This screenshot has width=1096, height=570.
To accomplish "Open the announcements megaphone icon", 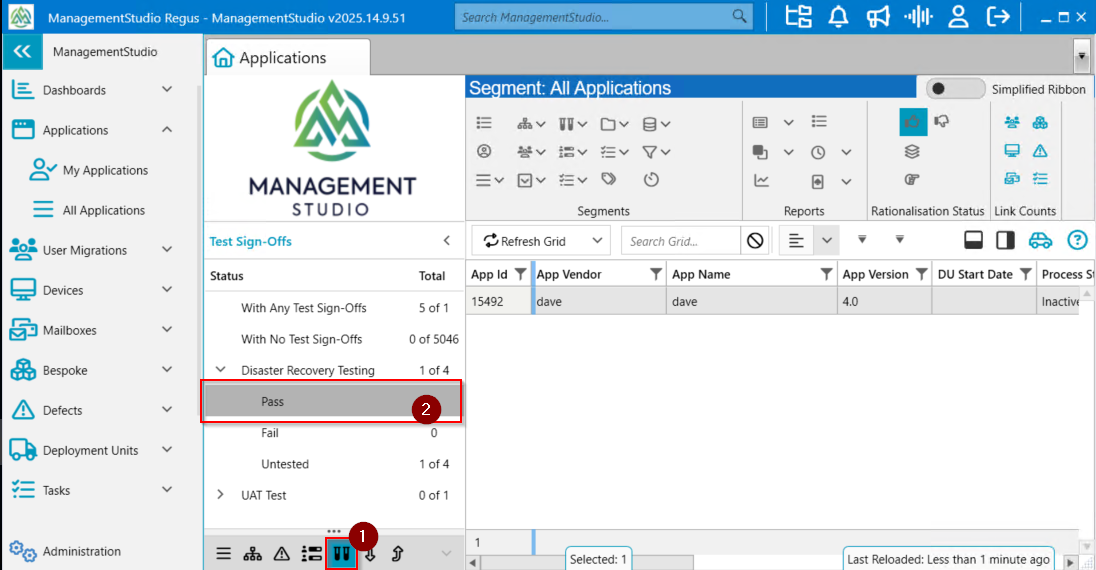I will click(x=878, y=17).
